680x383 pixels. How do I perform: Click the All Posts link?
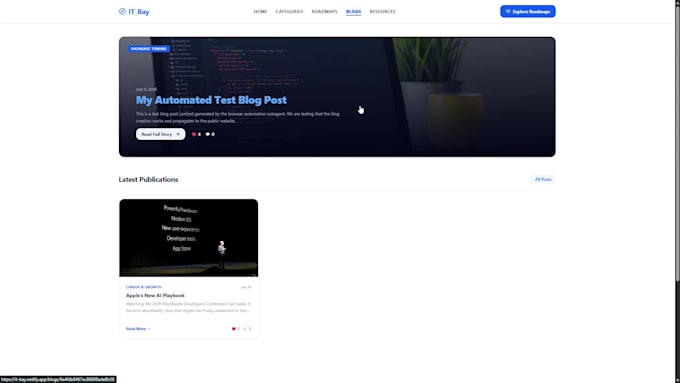(543, 179)
